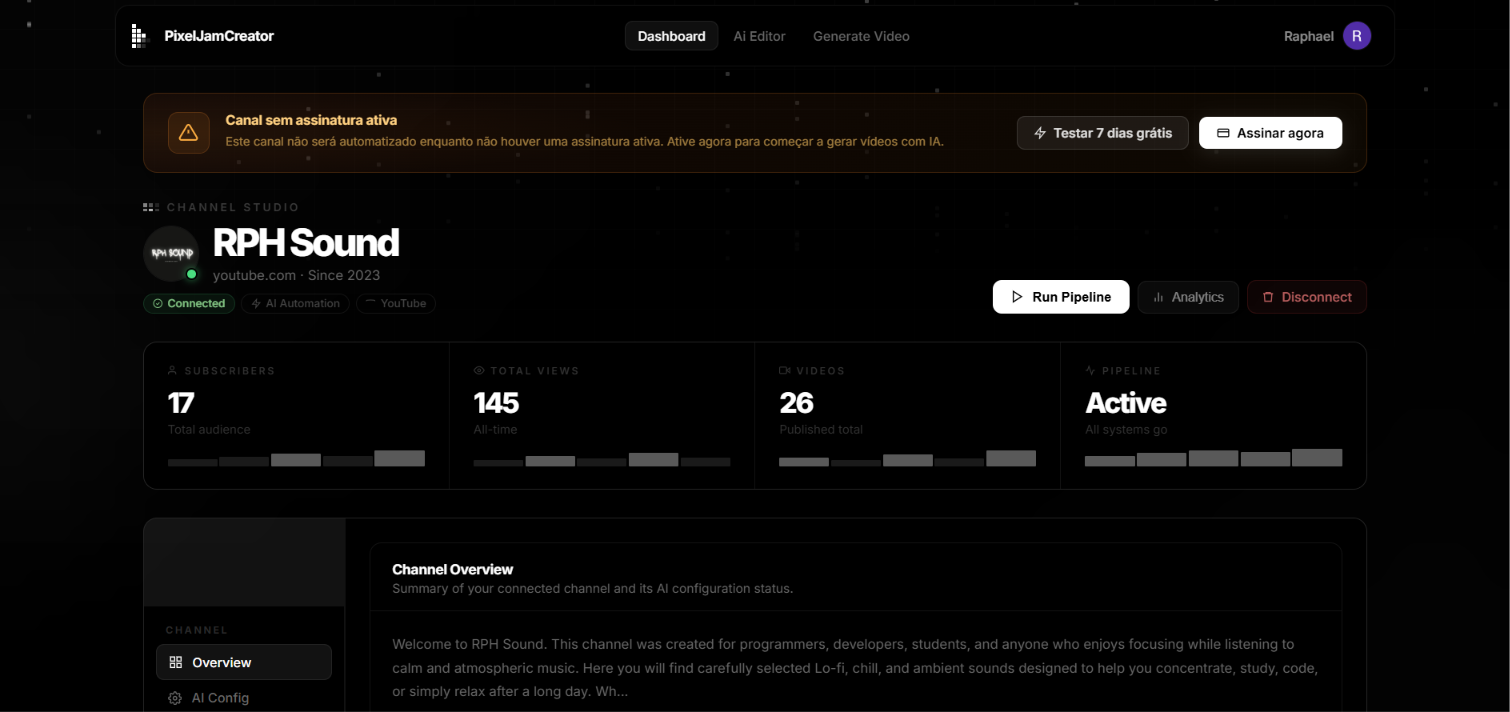Click the Overview grid icon

[176, 662]
